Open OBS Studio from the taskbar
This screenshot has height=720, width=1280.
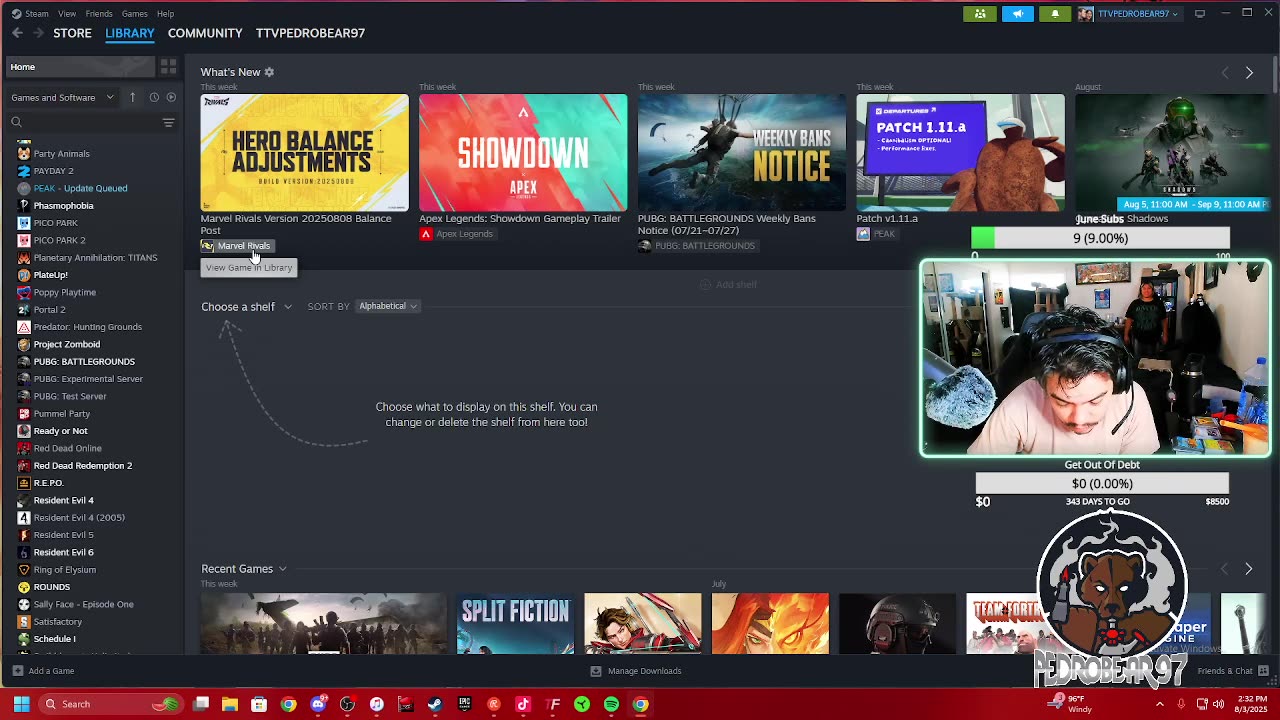[347, 704]
